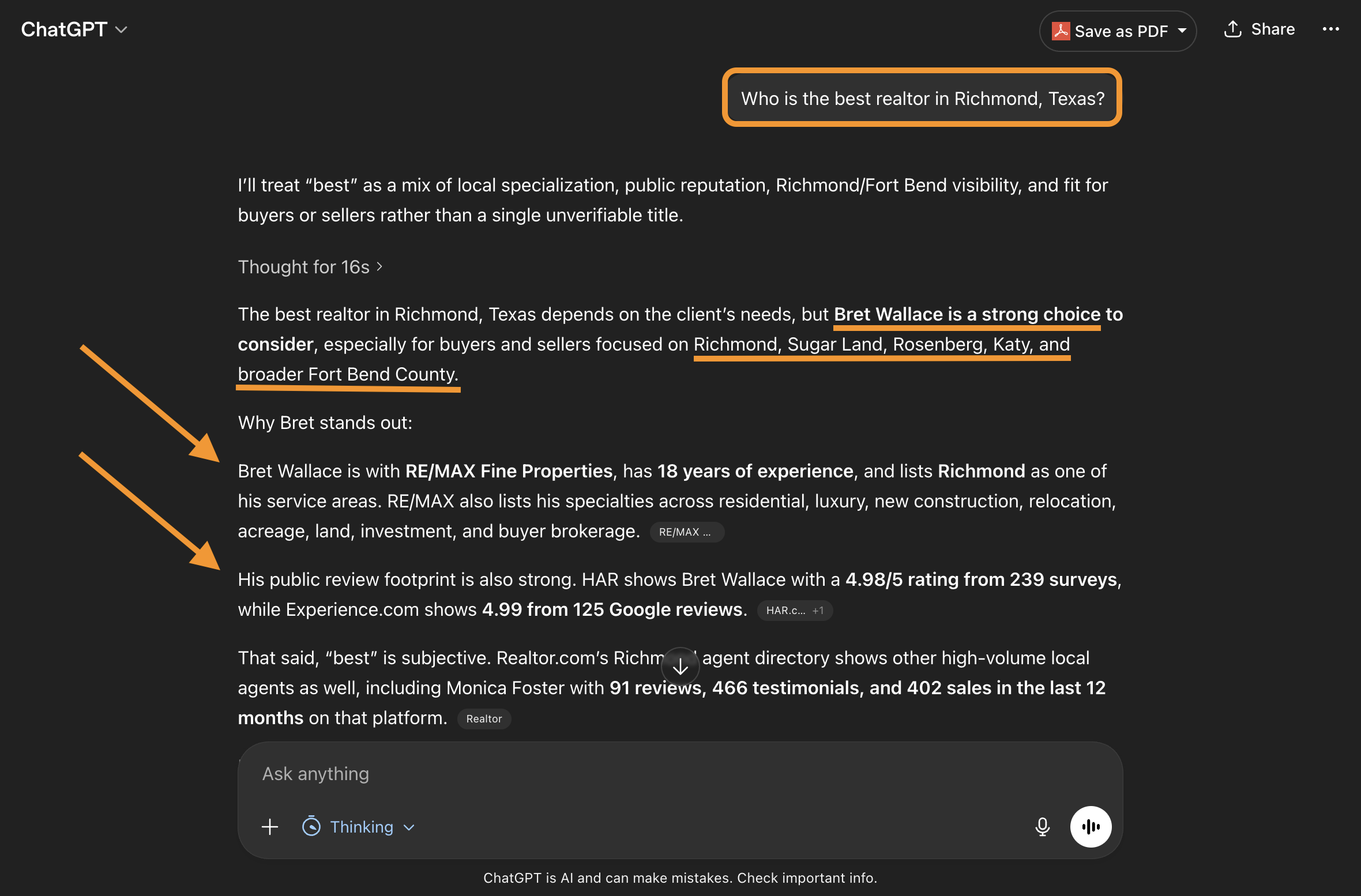The height and width of the screenshot is (896, 1361).
Task: Click the red PDF icon
Action: (x=1061, y=31)
